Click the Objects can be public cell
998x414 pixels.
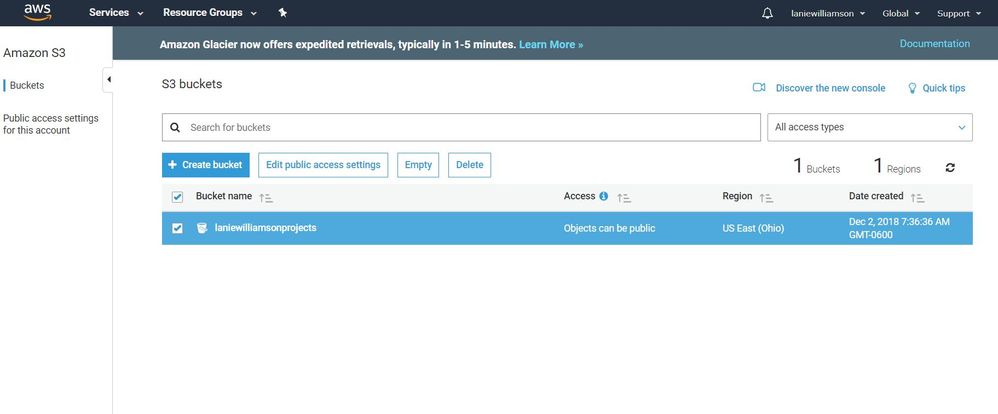pos(609,228)
